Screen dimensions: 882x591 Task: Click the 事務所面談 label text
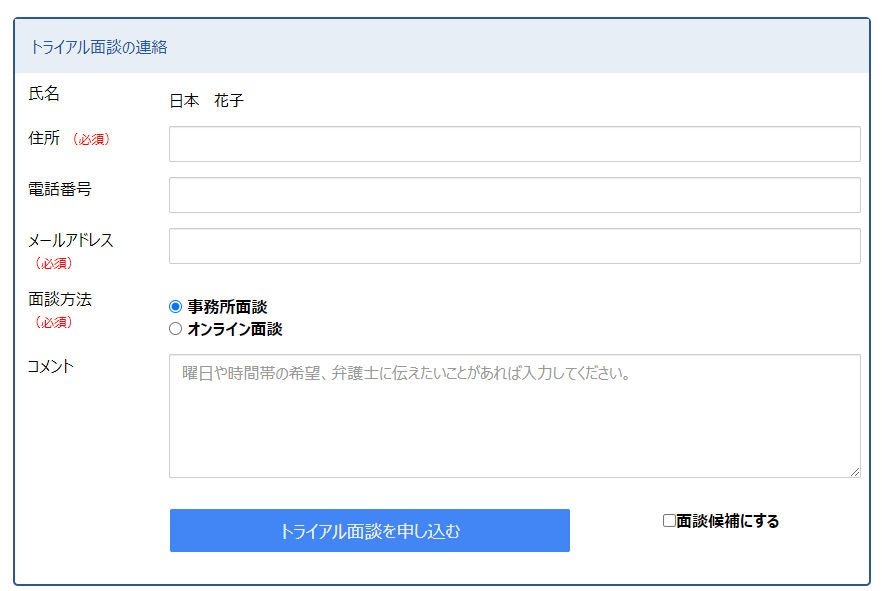click(227, 307)
